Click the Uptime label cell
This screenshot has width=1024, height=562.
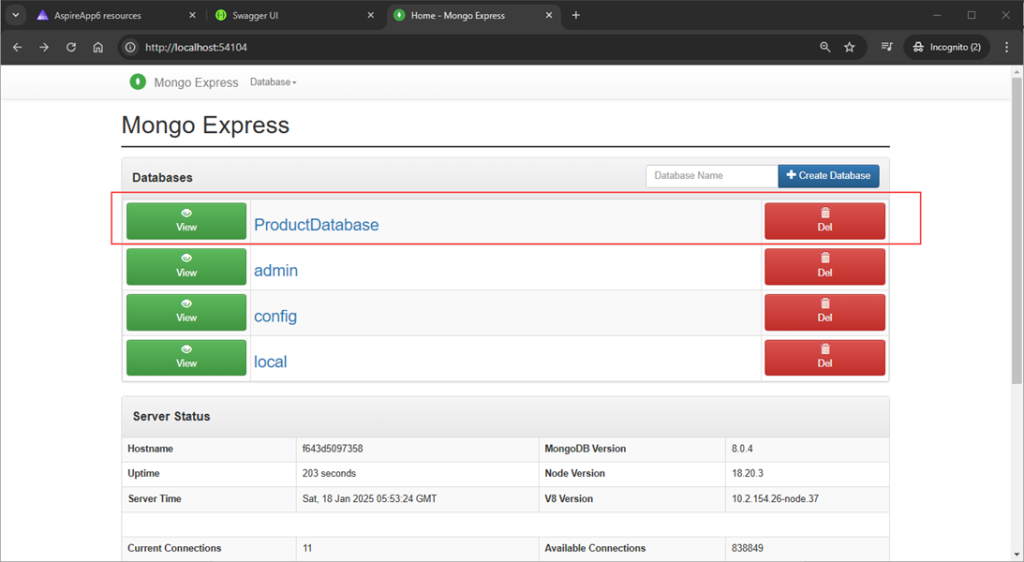209,473
